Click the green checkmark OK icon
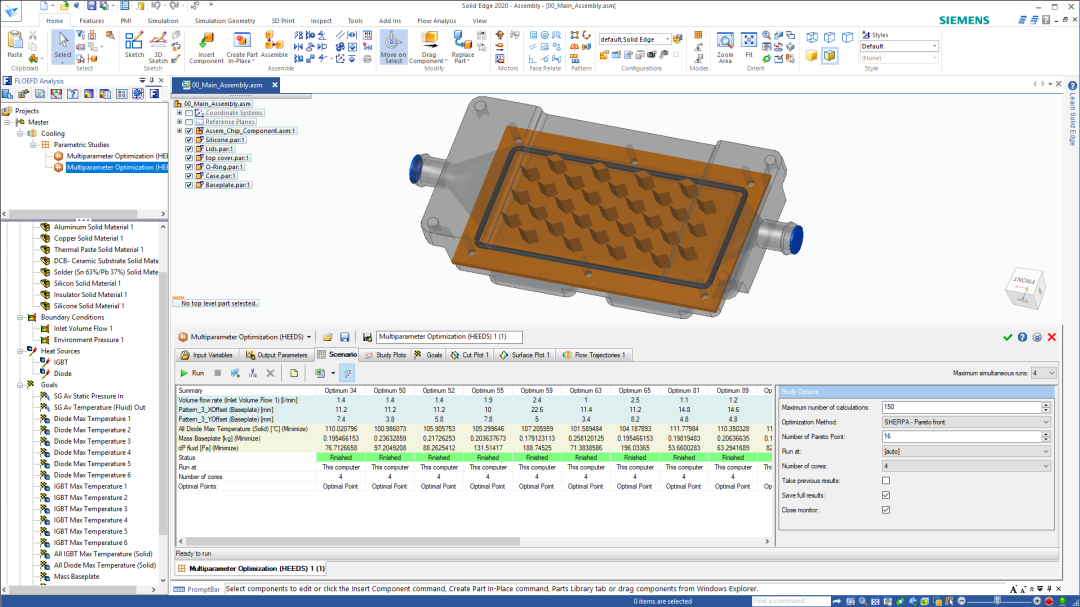The image size is (1080, 607). 1007,337
